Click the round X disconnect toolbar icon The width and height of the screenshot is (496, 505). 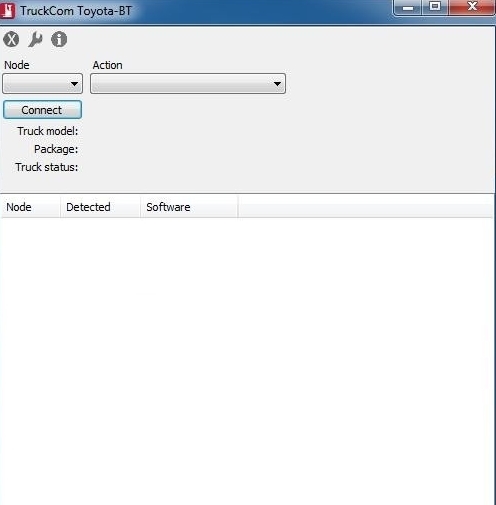11,40
